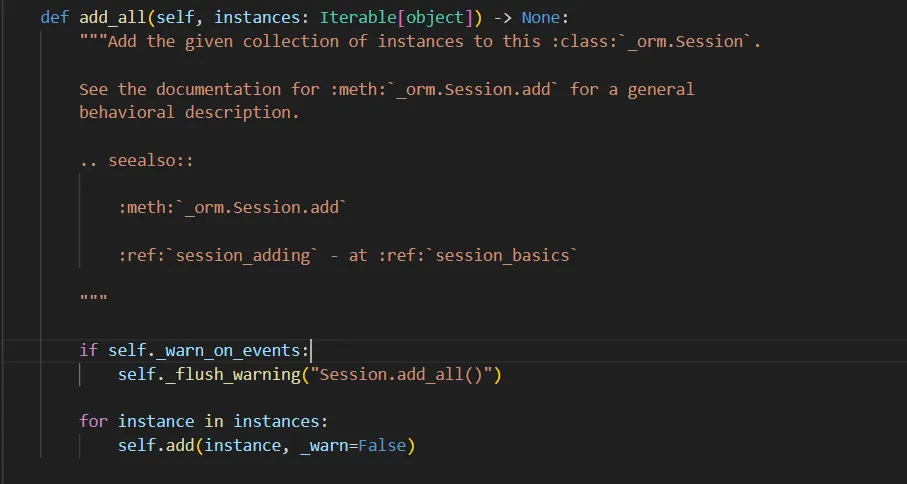Click the object type inside the brackets

pos(436,18)
